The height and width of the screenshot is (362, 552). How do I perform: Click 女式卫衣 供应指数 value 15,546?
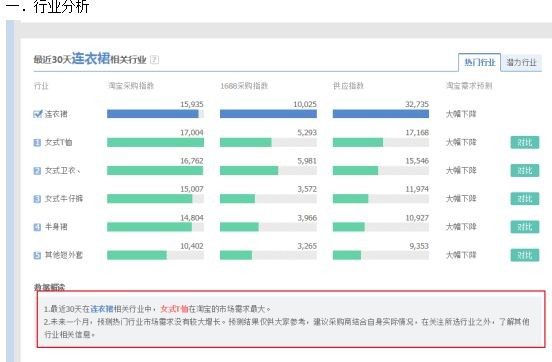(x=417, y=161)
